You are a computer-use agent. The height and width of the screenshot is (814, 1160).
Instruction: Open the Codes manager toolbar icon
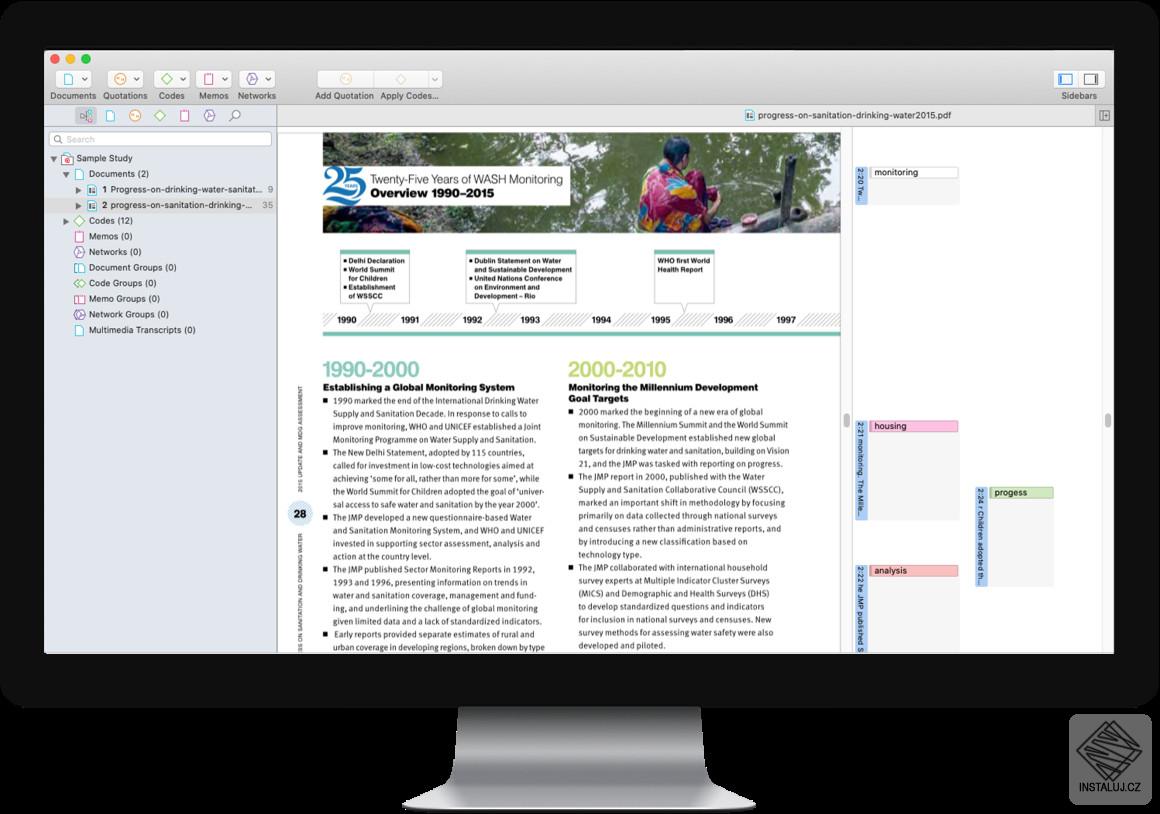(166, 79)
